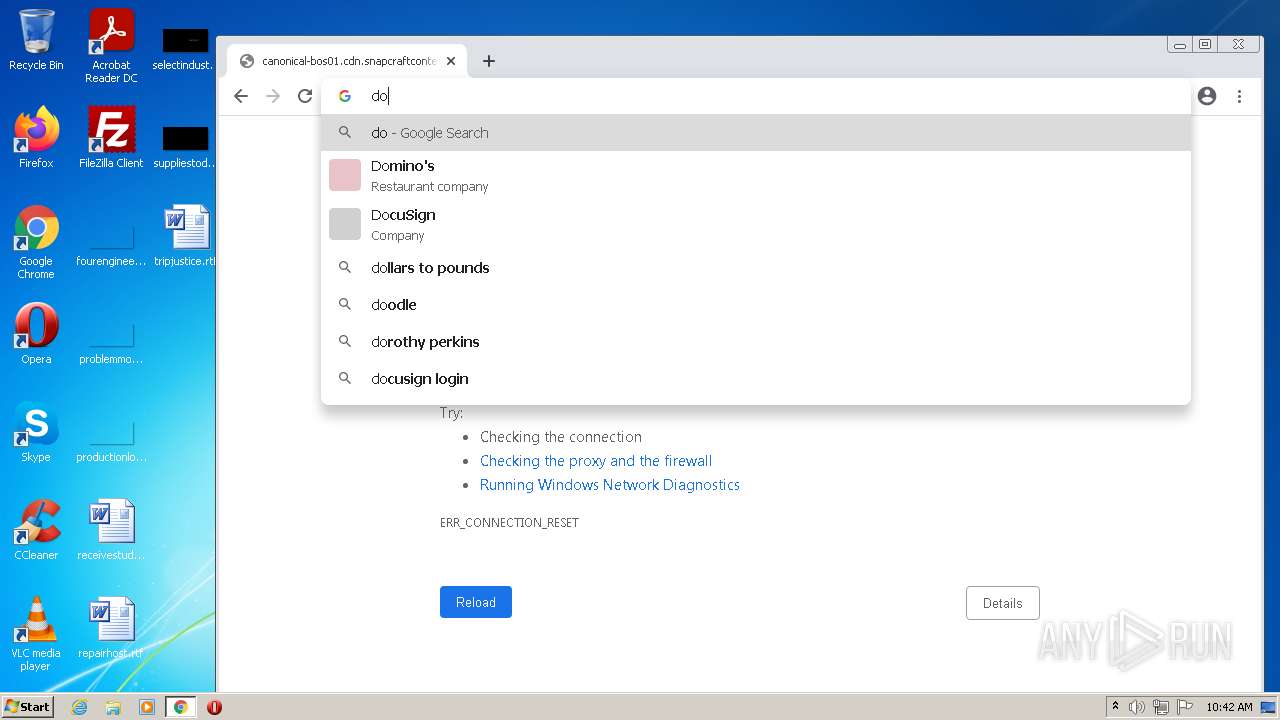Switch to Chrome taskbar button
The image size is (1280, 720).
181,707
